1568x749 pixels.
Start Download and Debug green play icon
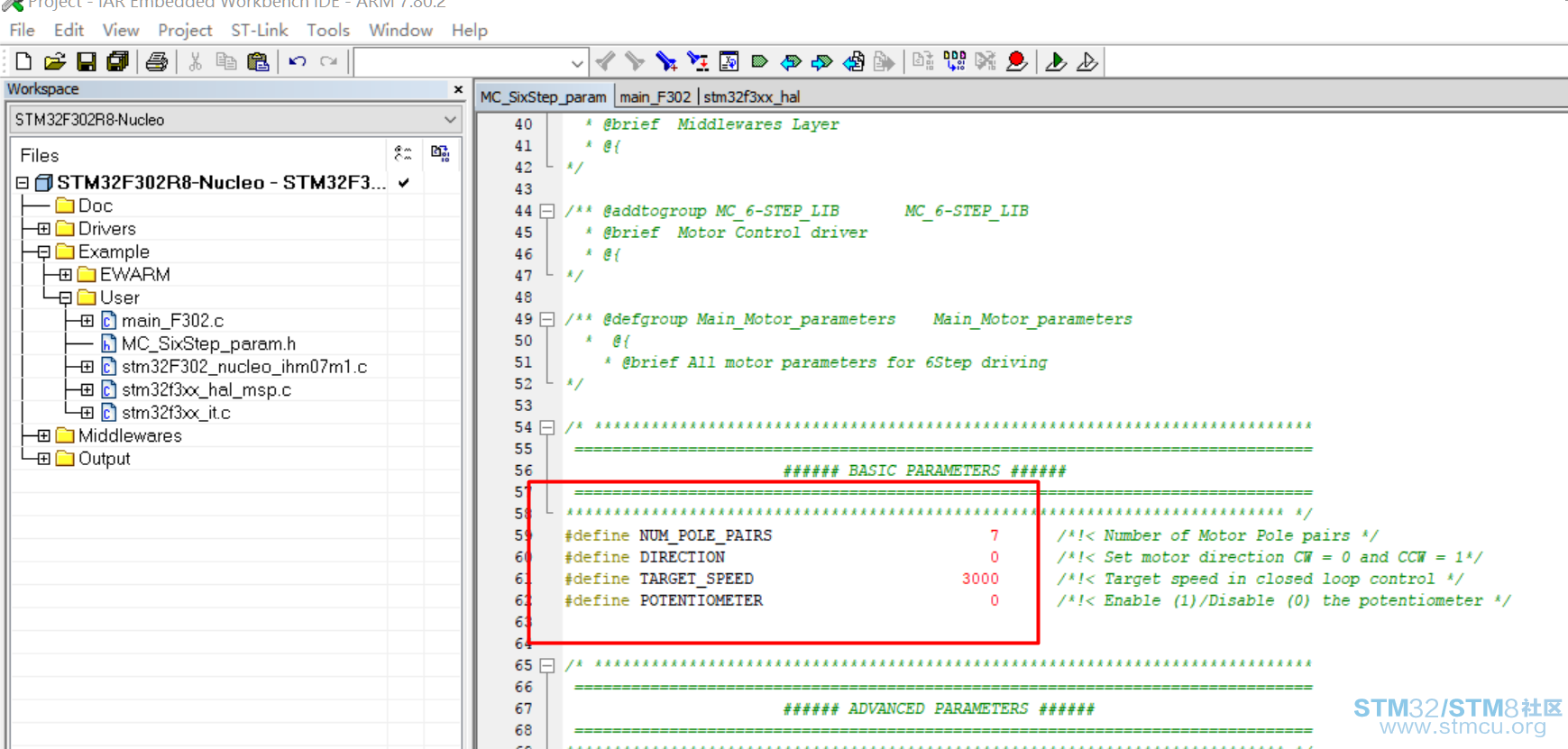point(1056,61)
